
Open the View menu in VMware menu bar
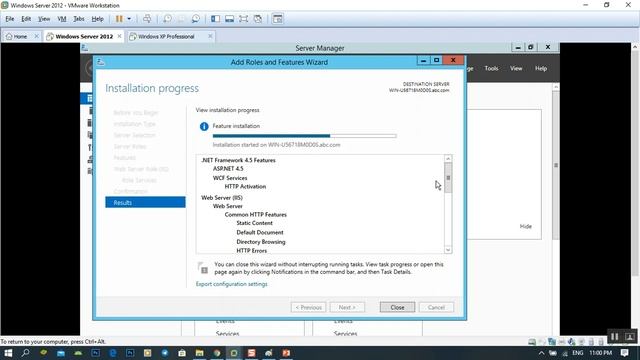(44, 19)
